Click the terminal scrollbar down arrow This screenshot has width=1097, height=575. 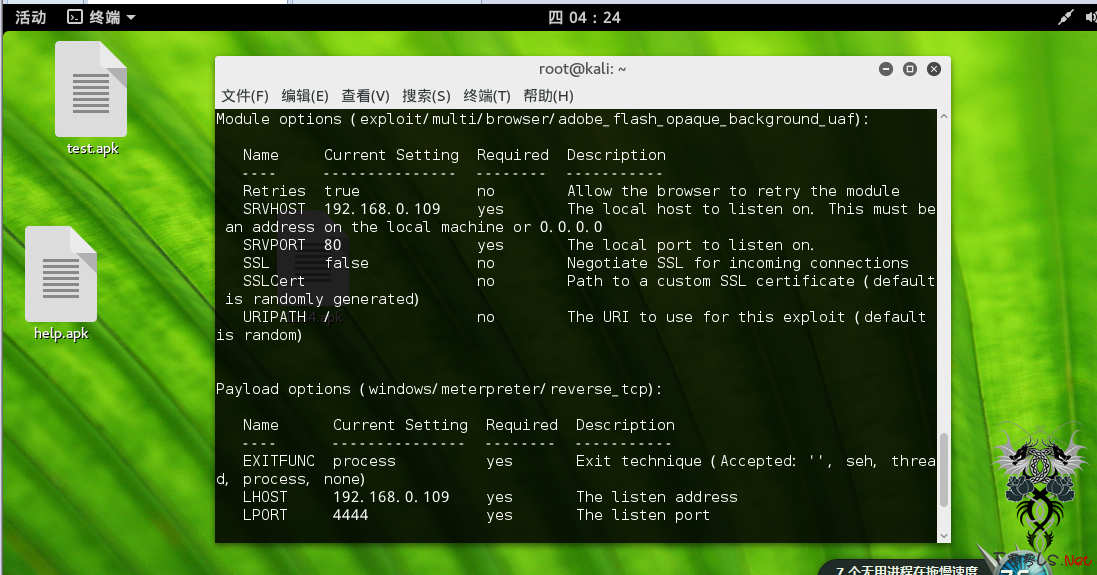944,536
